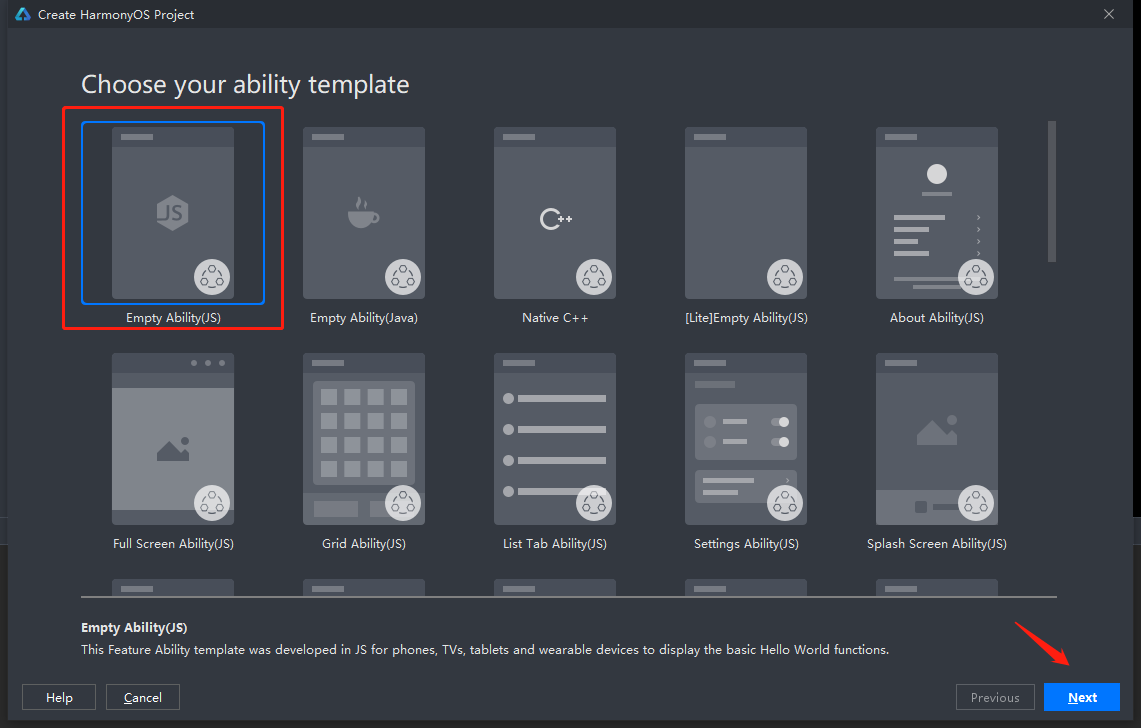
Task: Choose the About Ability(JS) template
Action: (x=937, y=213)
